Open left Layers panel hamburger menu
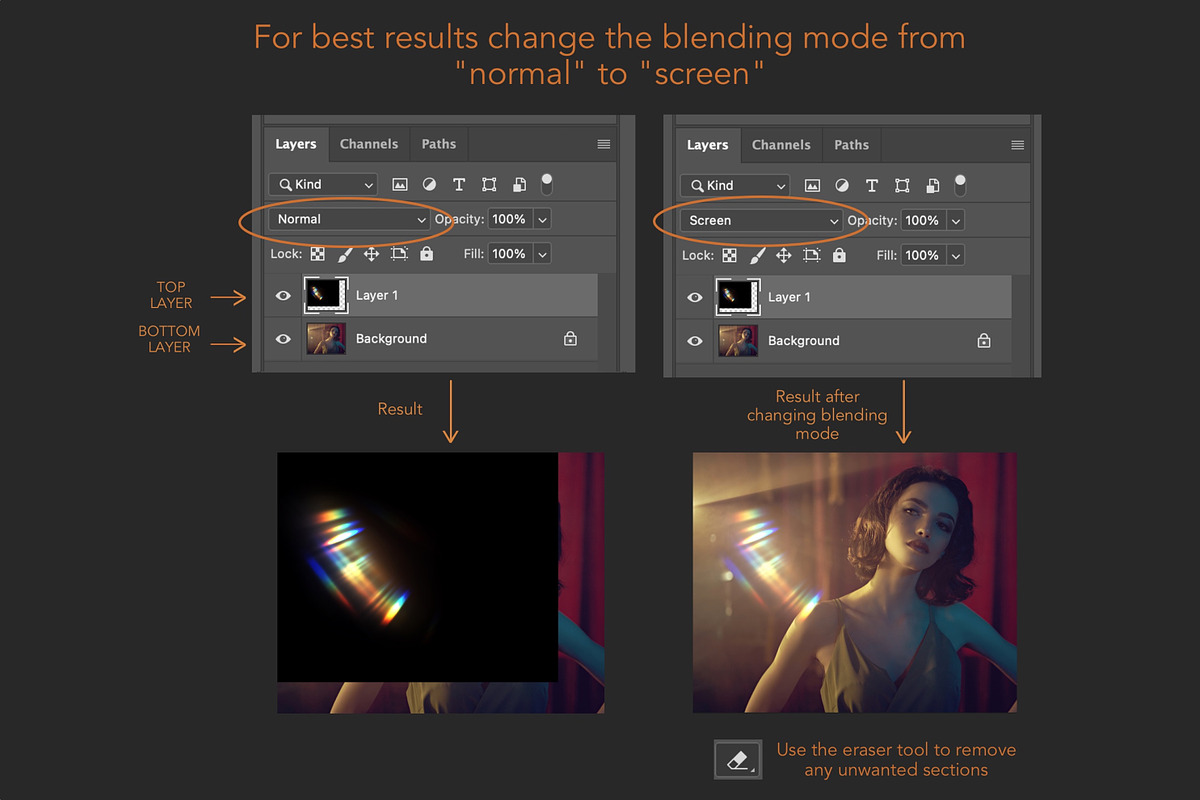Image resolution: width=1200 pixels, height=800 pixels. [604, 144]
